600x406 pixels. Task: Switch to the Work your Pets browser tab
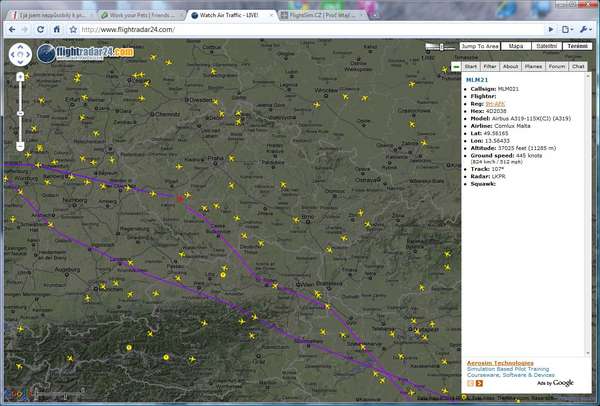coord(142,15)
